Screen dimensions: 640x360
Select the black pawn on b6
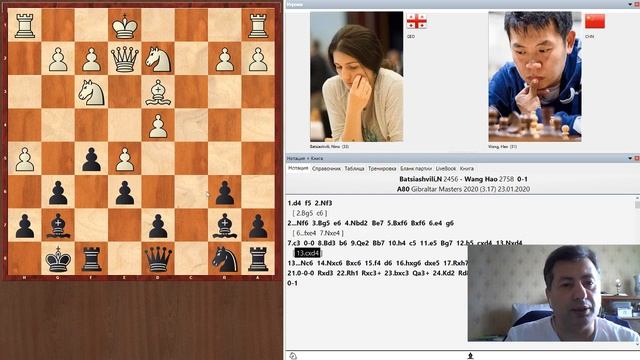point(224,193)
